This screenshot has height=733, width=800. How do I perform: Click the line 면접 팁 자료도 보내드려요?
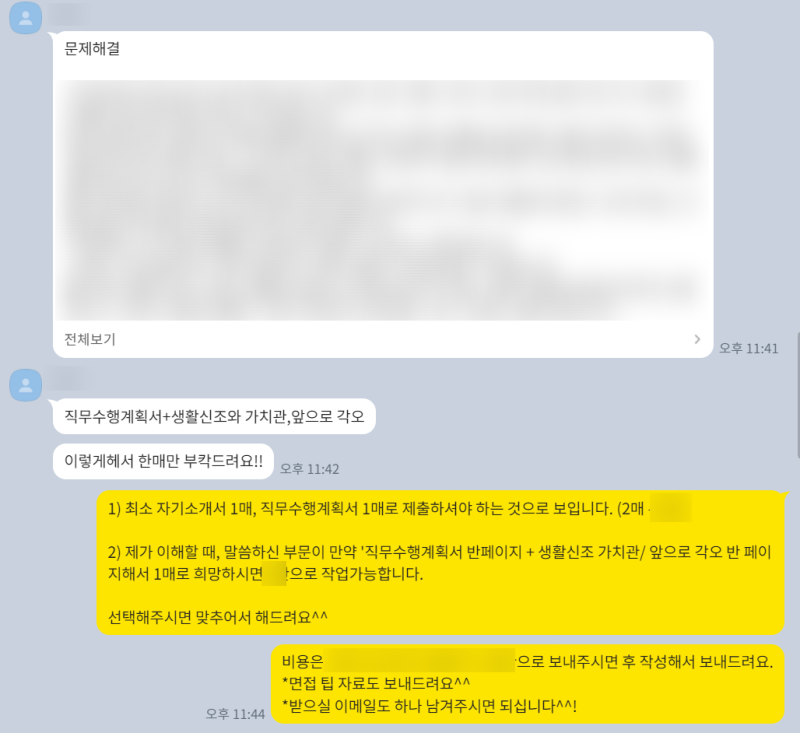[376, 683]
